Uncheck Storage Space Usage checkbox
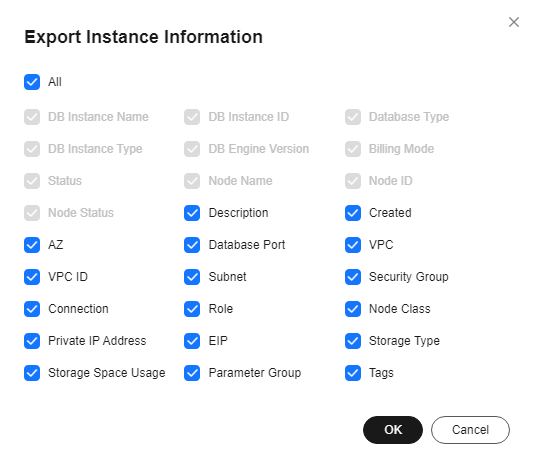The height and width of the screenshot is (462, 536). coord(32,373)
